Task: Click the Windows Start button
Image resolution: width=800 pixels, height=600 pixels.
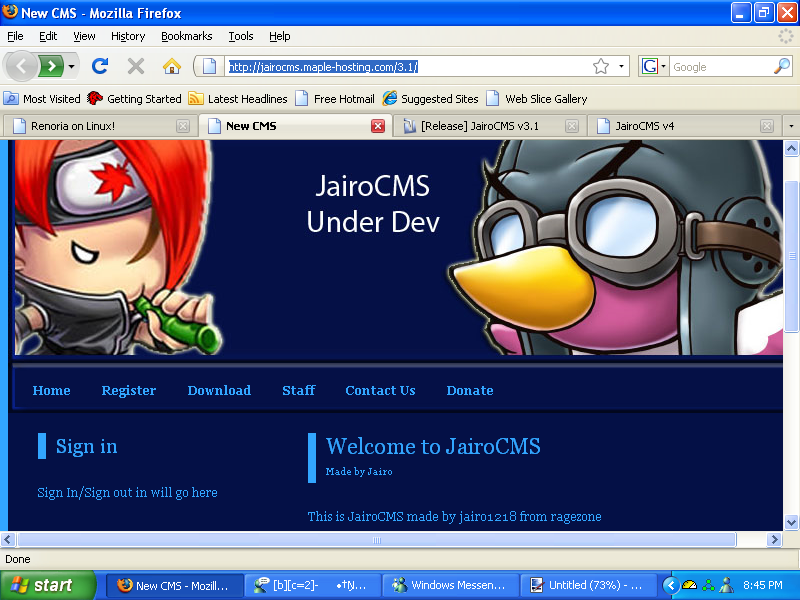Action: click(x=48, y=585)
